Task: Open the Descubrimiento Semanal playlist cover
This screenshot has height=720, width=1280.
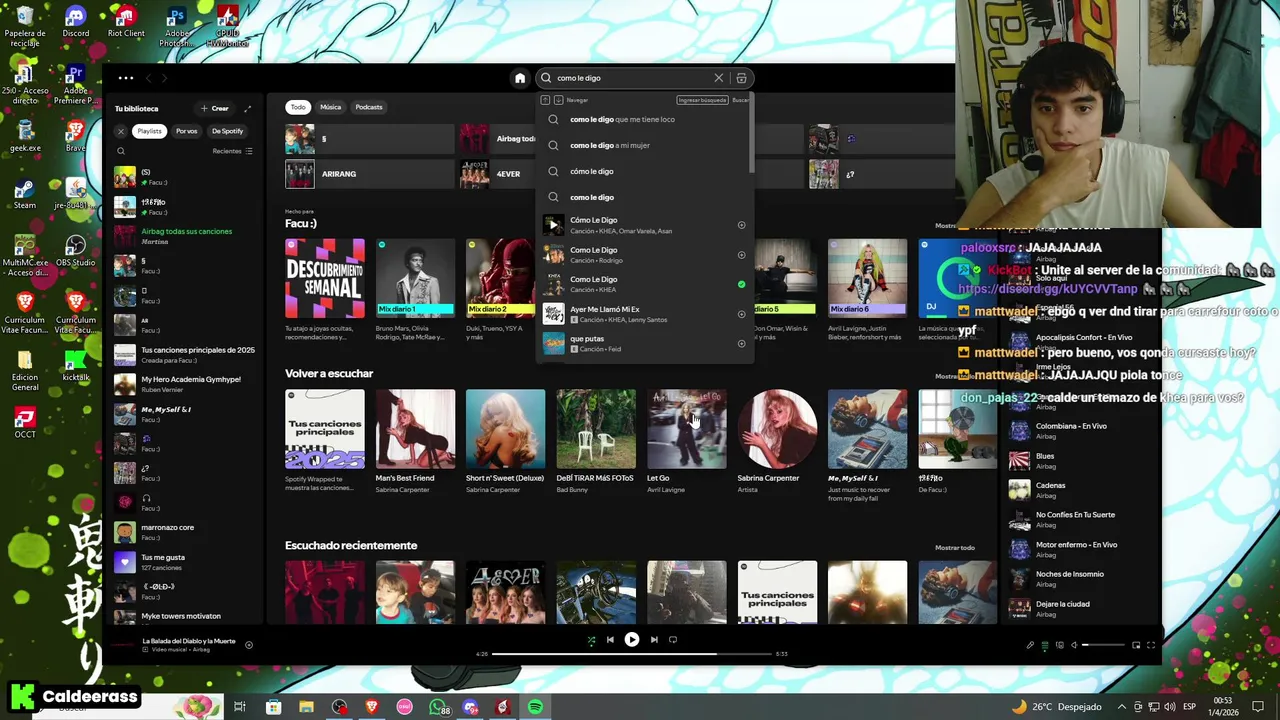Action: (325, 278)
